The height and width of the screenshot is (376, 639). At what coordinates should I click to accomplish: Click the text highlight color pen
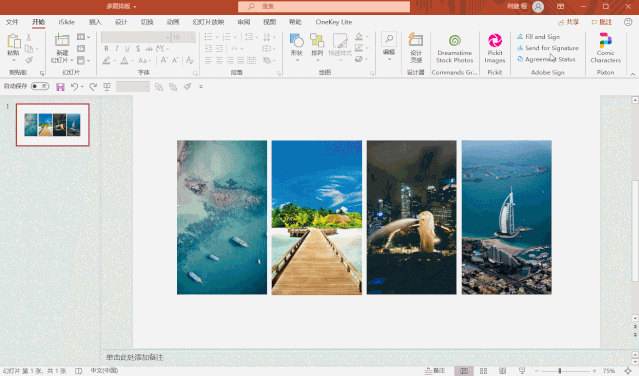(x=106, y=60)
